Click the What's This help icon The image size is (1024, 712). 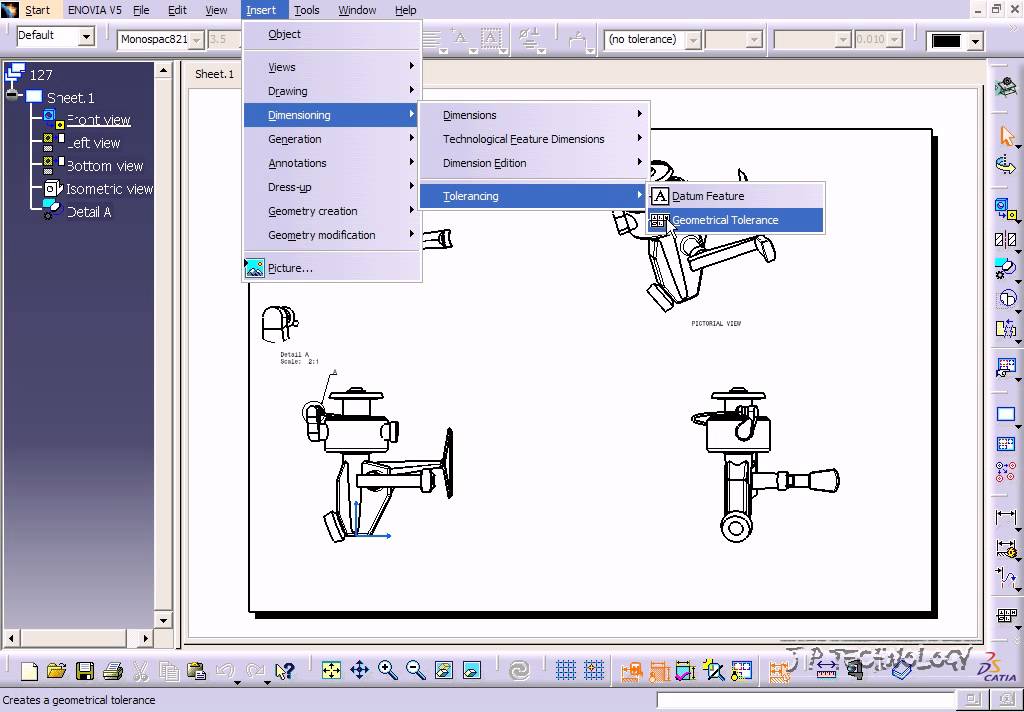click(285, 671)
